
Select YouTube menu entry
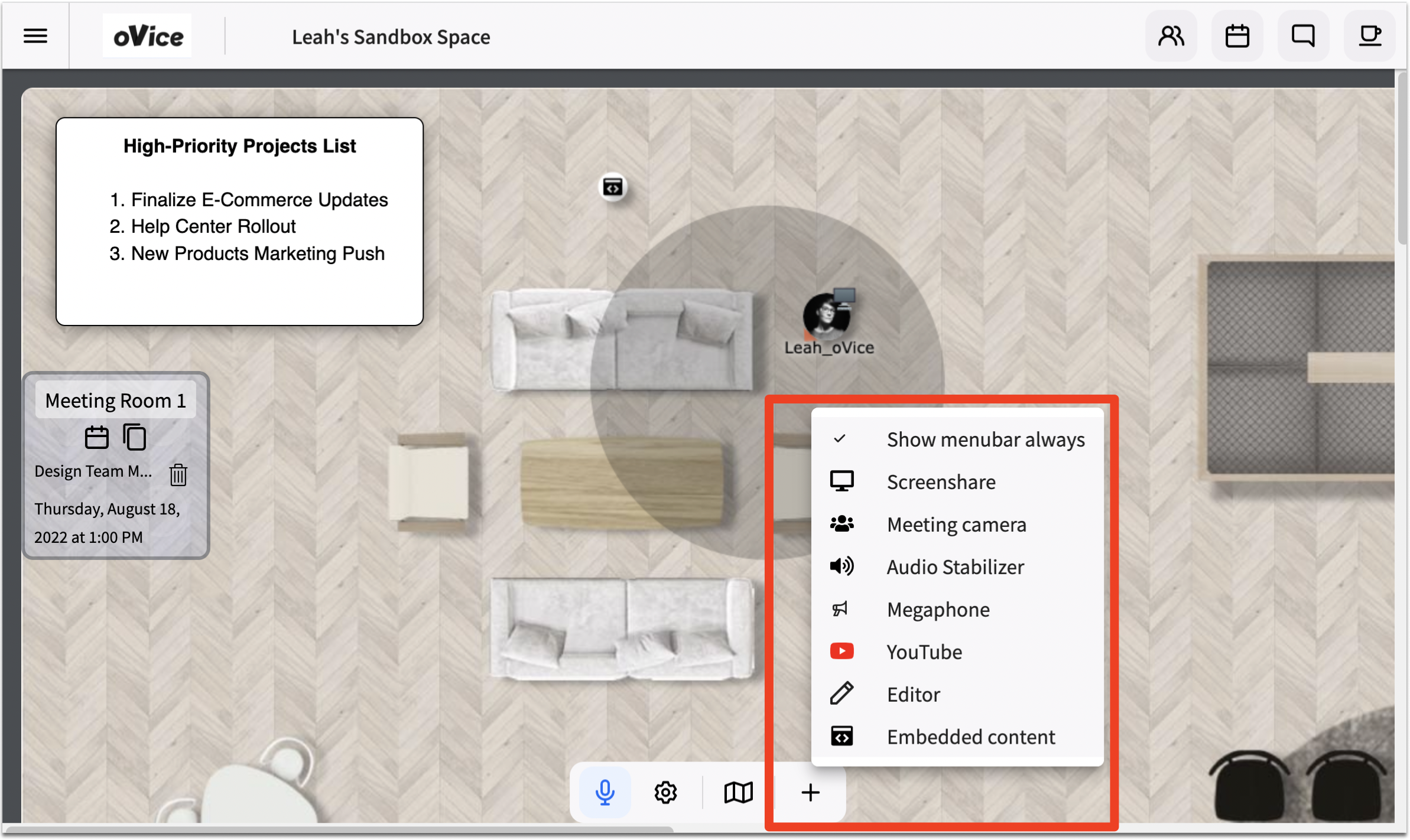pos(957,652)
